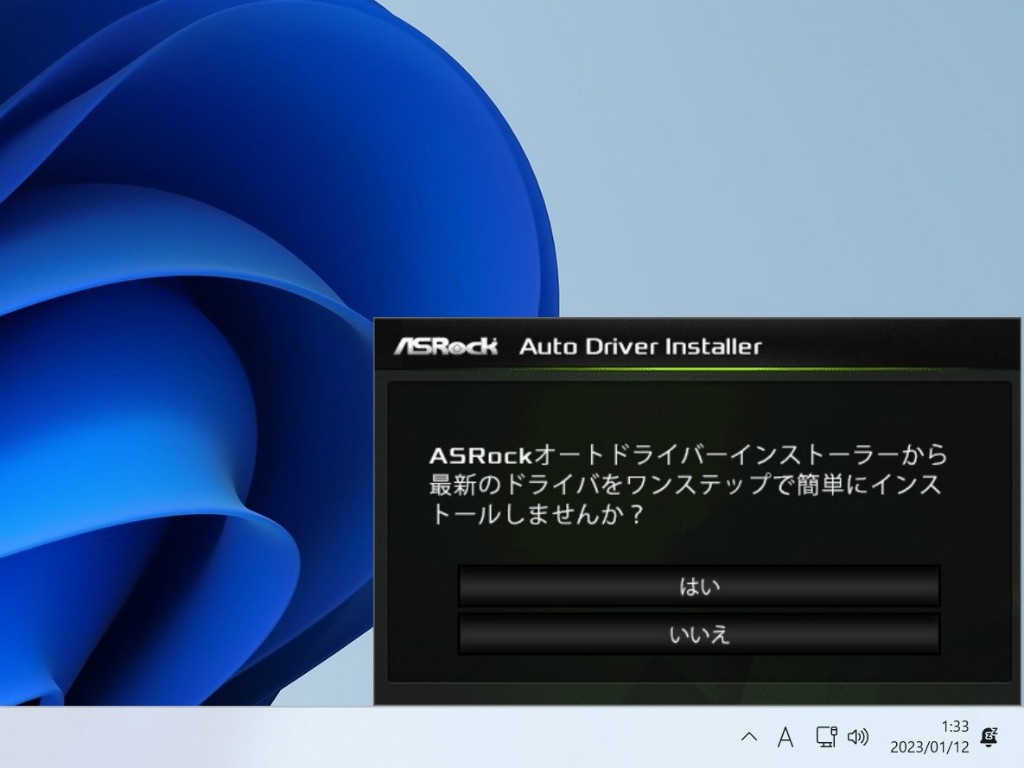1024x768 pixels.
Task: Click the 2023/01/12 date in taskbar
Action: [929, 747]
